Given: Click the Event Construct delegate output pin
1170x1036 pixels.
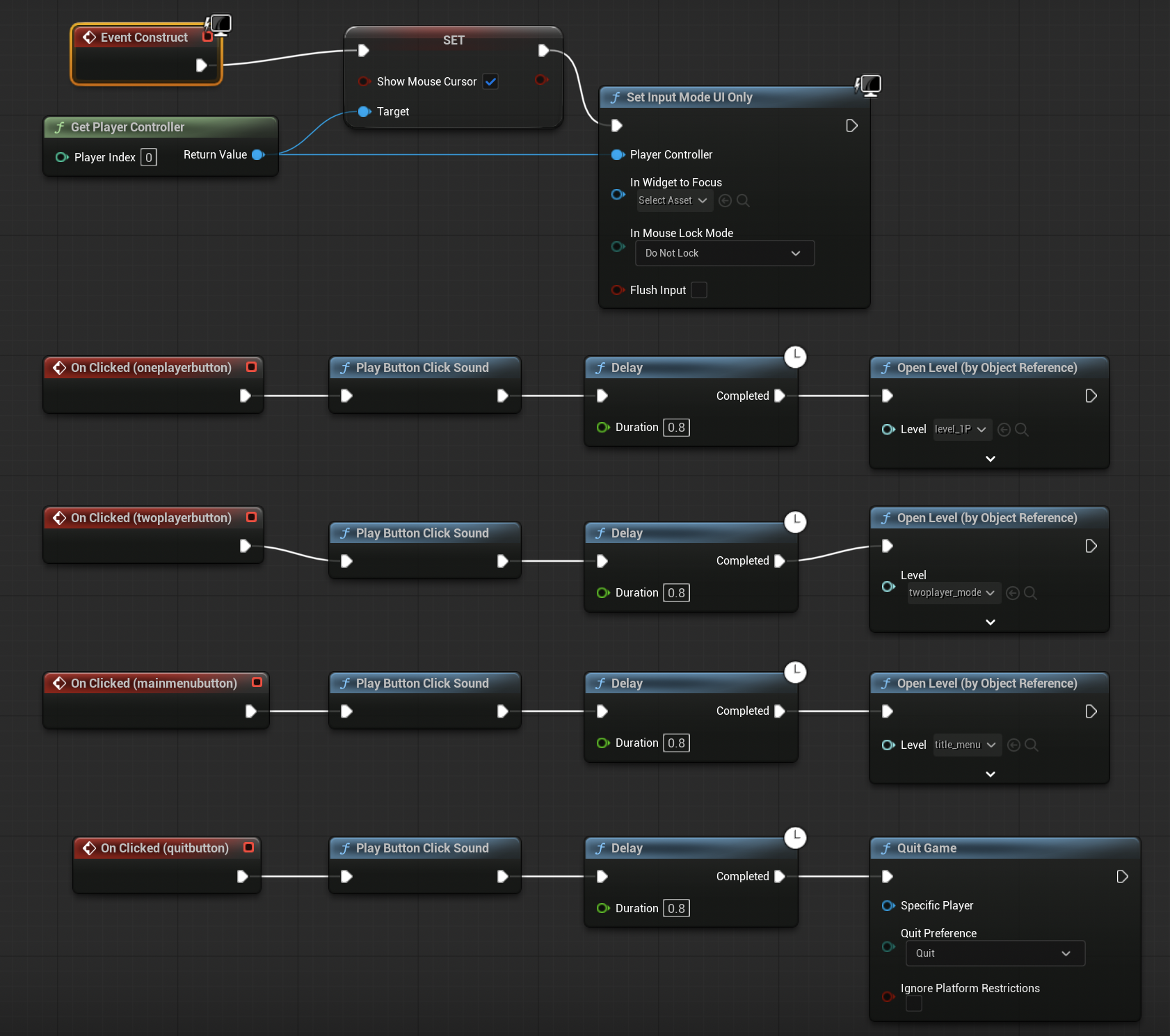Looking at the screenshot, I should pos(207,37).
